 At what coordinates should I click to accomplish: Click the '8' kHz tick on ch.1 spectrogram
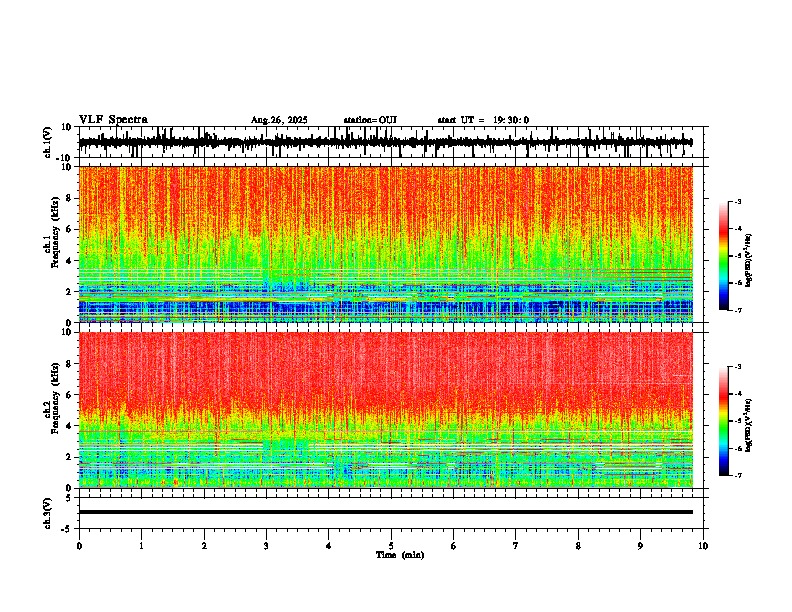(x=70, y=198)
